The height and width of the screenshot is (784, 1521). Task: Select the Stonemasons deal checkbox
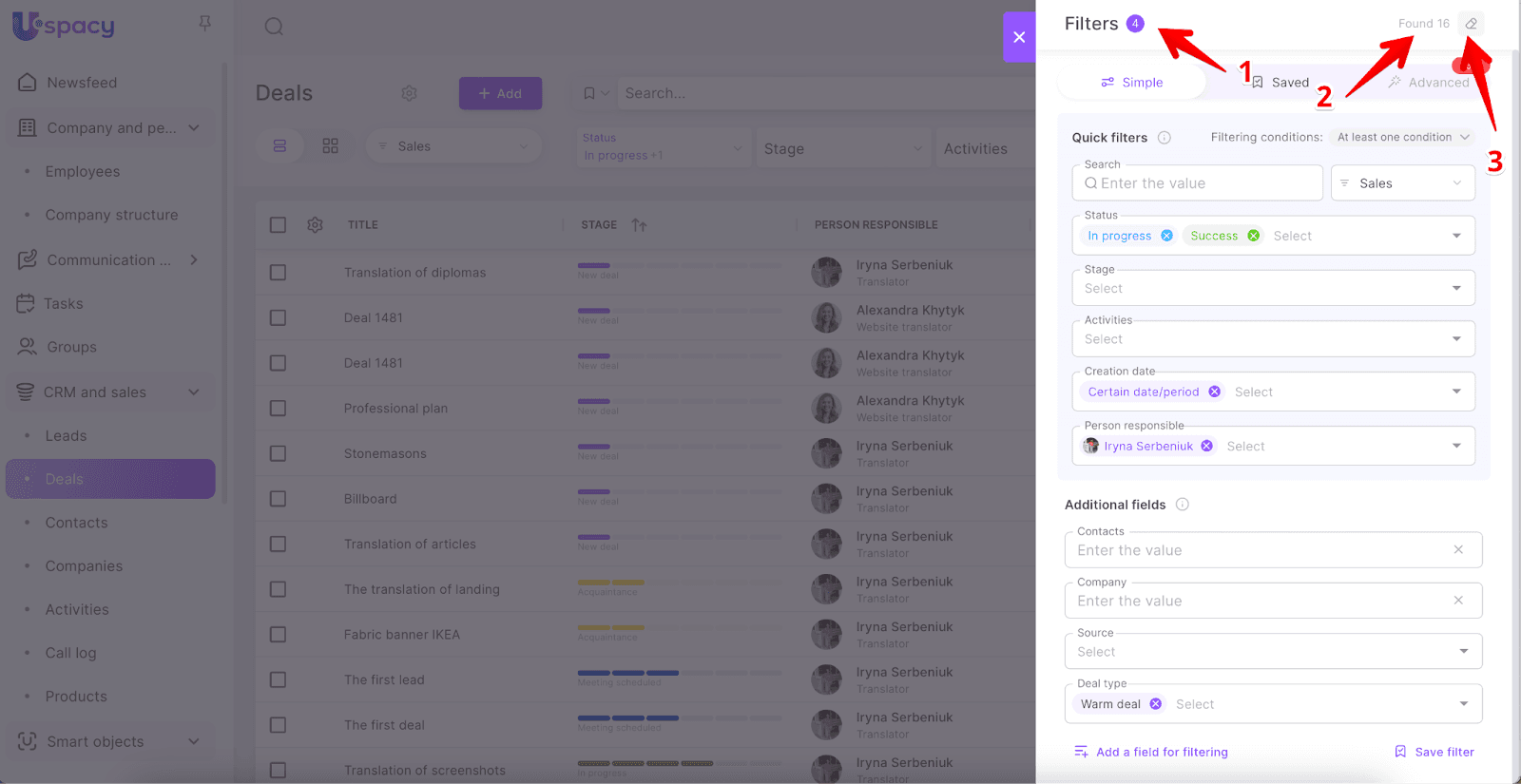(278, 453)
